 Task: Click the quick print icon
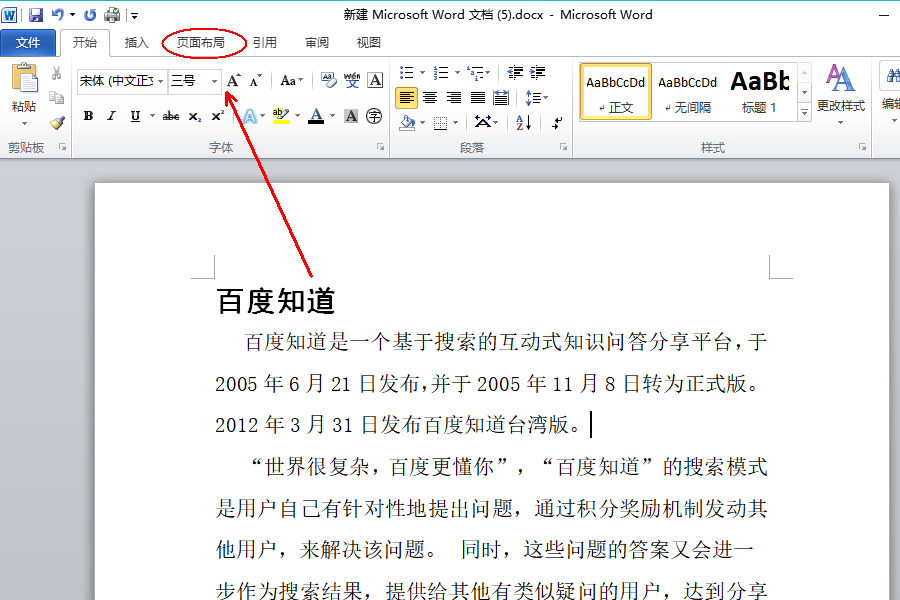pyautogui.click(x=112, y=14)
